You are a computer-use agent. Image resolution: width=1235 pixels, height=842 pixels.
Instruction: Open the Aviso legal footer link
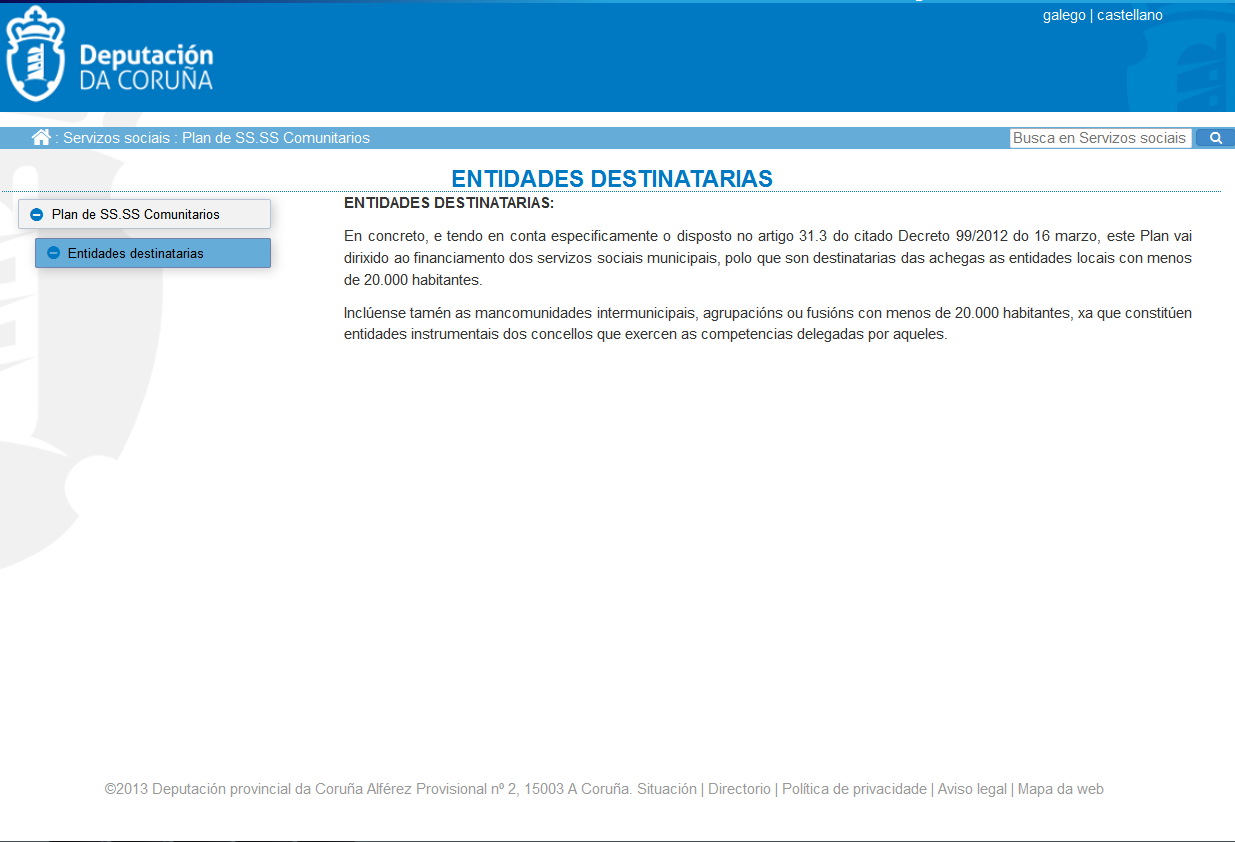pyautogui.click(x=972, y=789)
